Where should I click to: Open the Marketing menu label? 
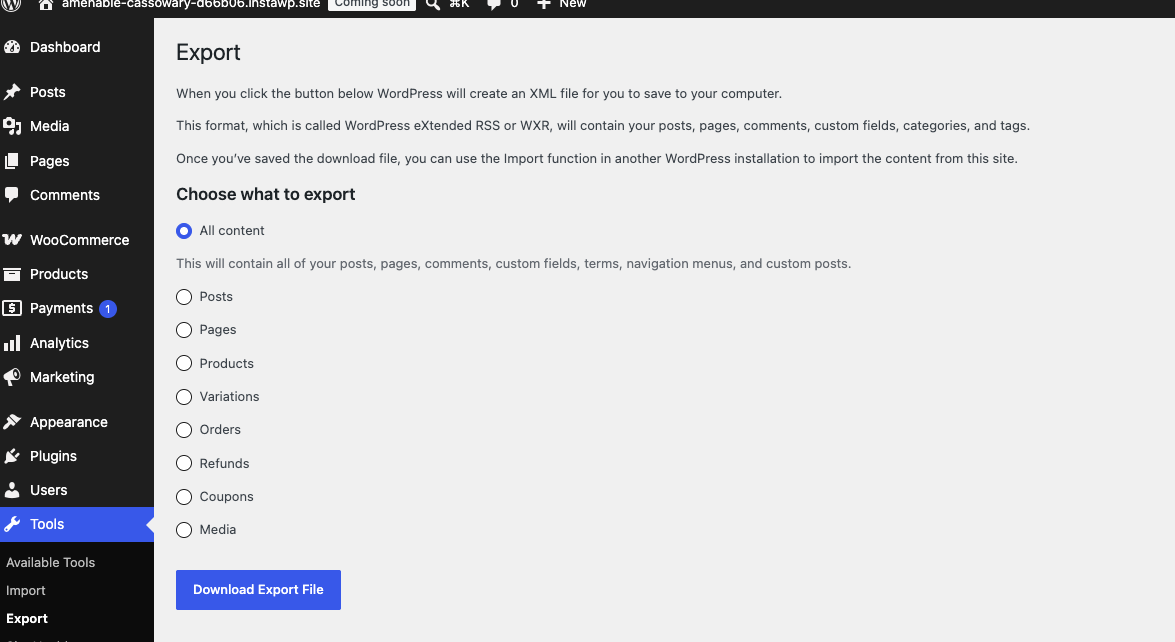[62, 377]
